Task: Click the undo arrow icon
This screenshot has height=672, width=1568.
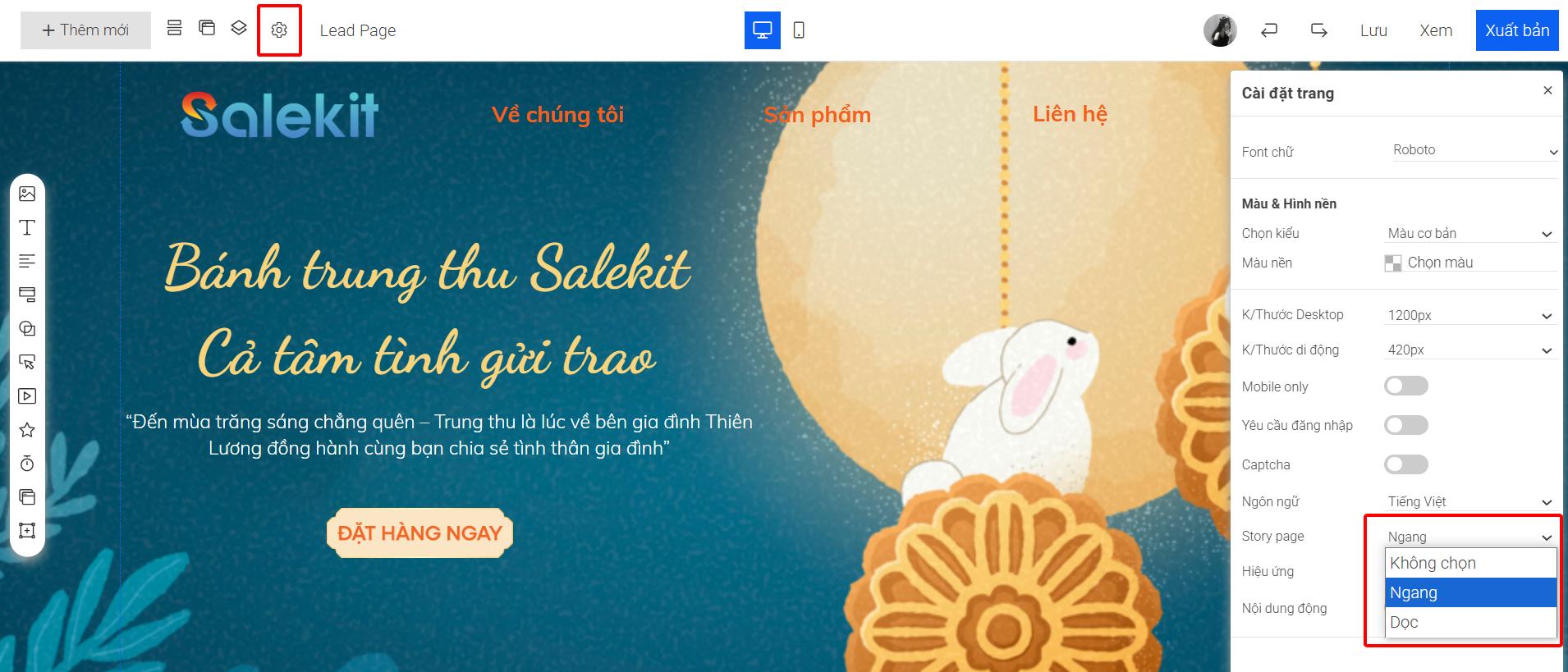Action: (x=1269, y=30)
